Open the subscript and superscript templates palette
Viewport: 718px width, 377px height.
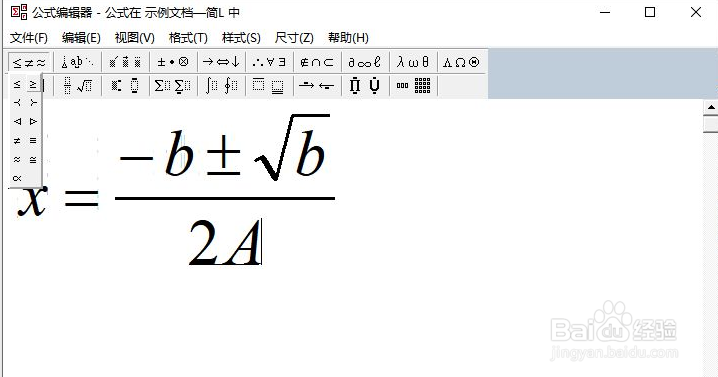(x=125, y=86)
